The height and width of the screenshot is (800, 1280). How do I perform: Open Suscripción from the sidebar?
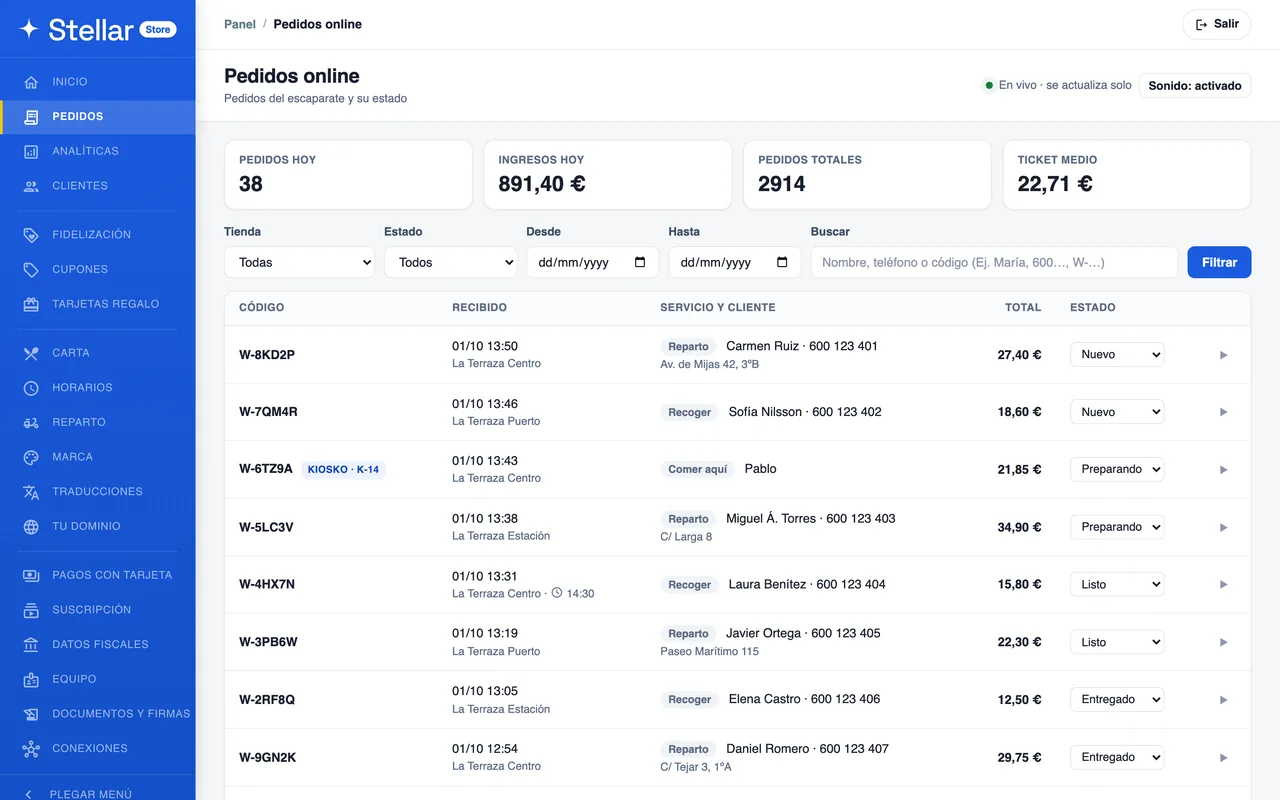pyautogui.click(x=98, y=610)
